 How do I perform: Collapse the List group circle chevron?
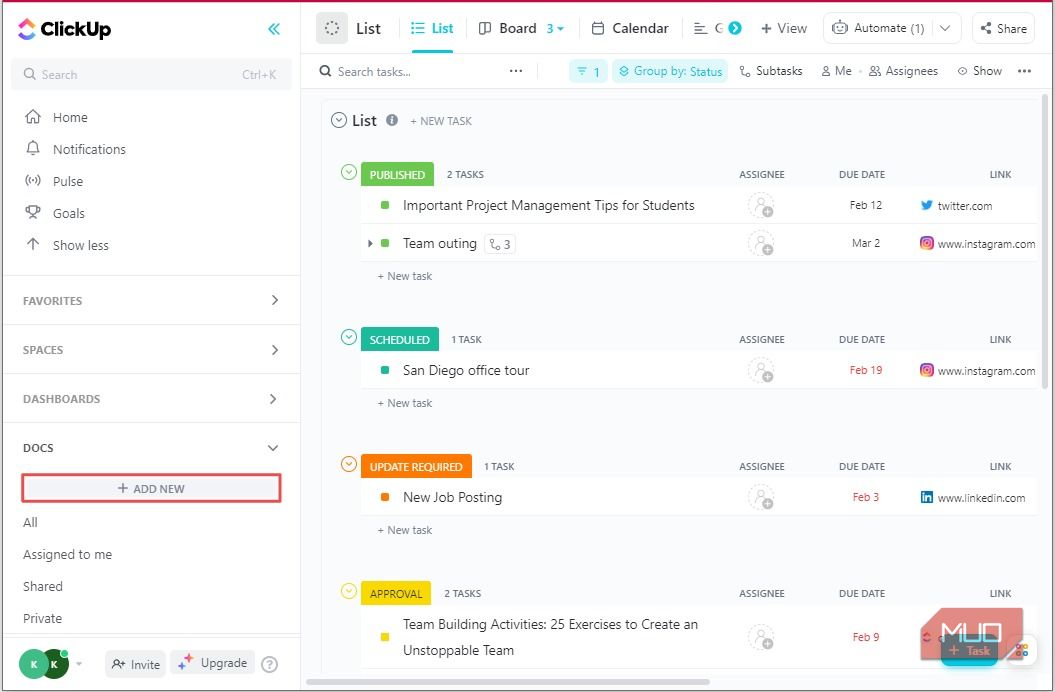pyautogui.click(x=339, y=120)
